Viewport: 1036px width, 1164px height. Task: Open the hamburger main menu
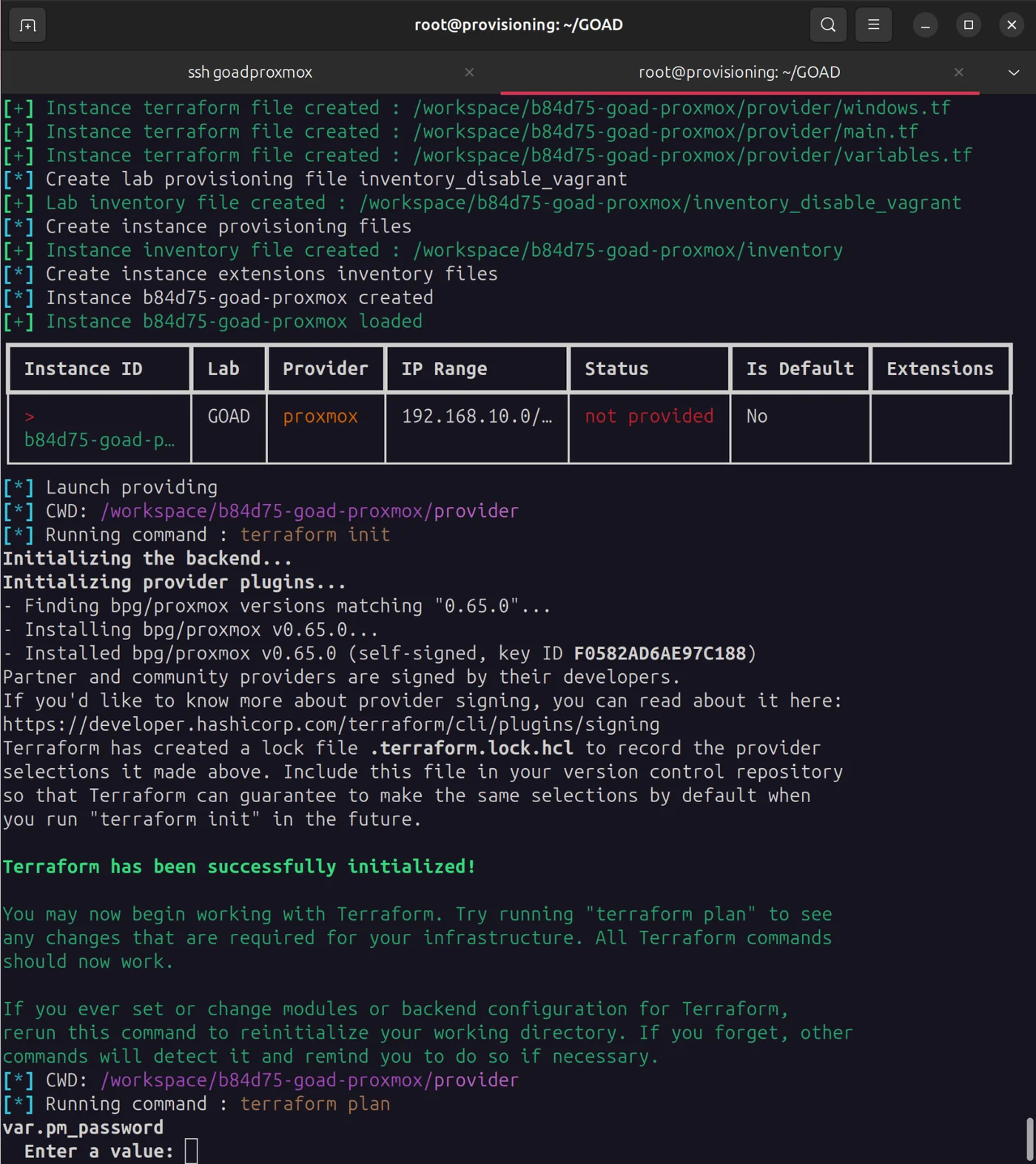(873, 25)
